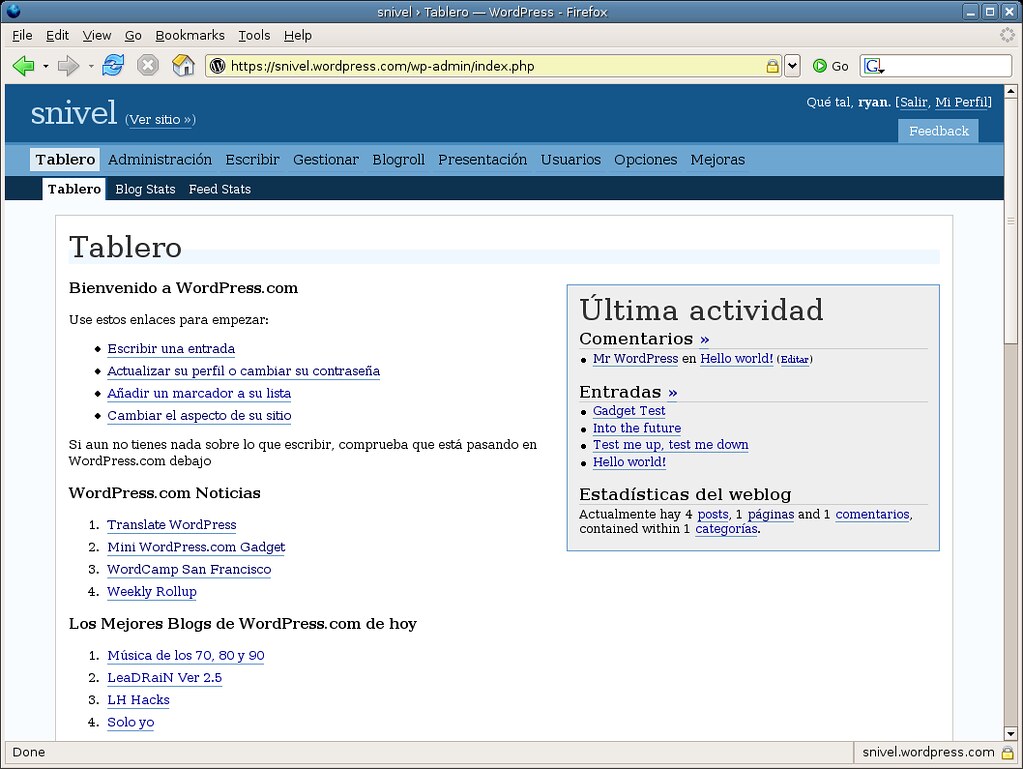Click the Stop loading icon
The image size is (1023, 769).
coord(148,65)
